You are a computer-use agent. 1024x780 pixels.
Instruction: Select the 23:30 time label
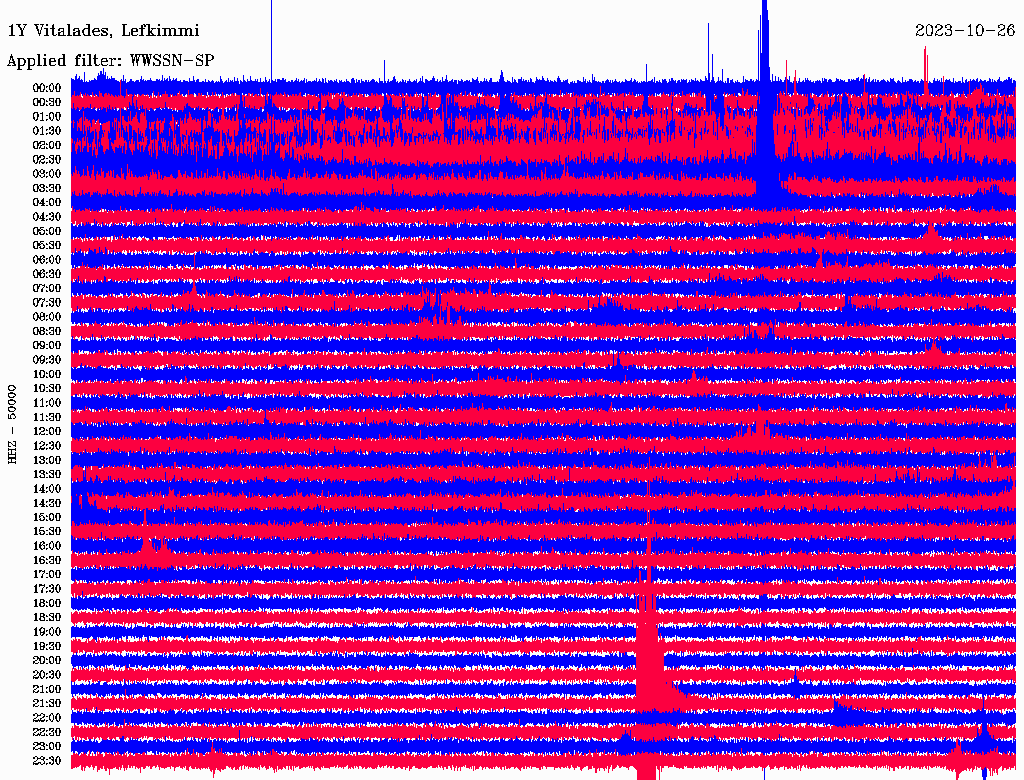click(47, 760)
